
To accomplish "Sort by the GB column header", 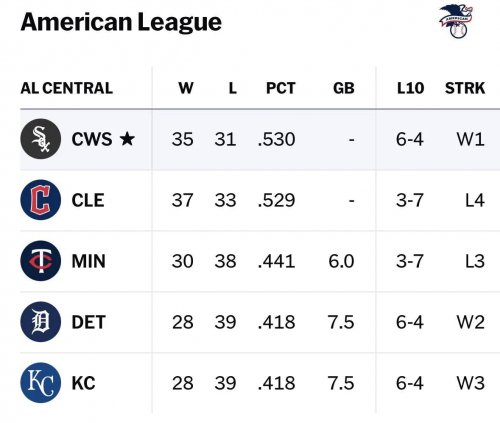I will pyautogui.click(x=344, y=88).
